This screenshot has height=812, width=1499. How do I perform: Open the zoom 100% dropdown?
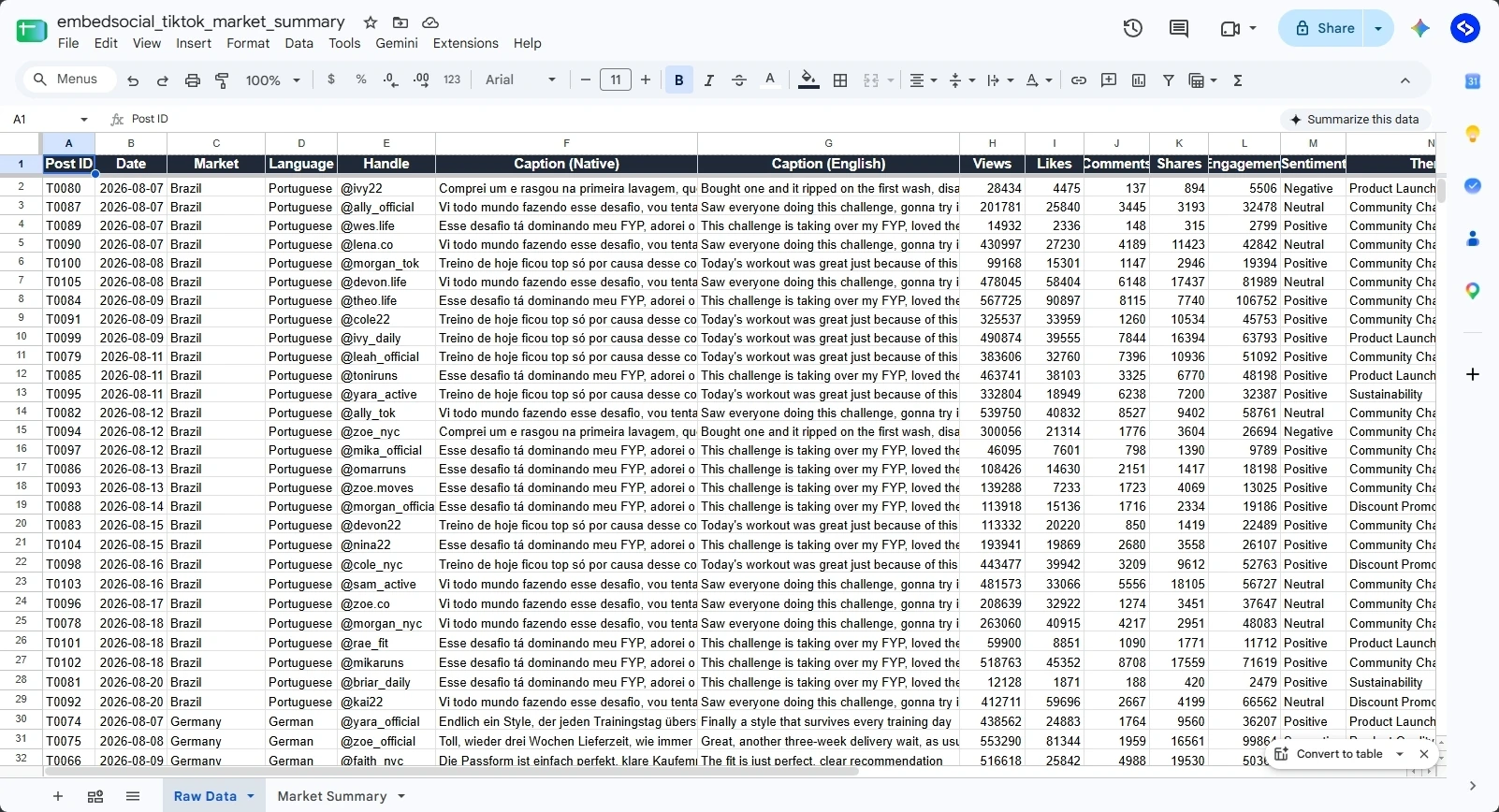click(273, 80)
